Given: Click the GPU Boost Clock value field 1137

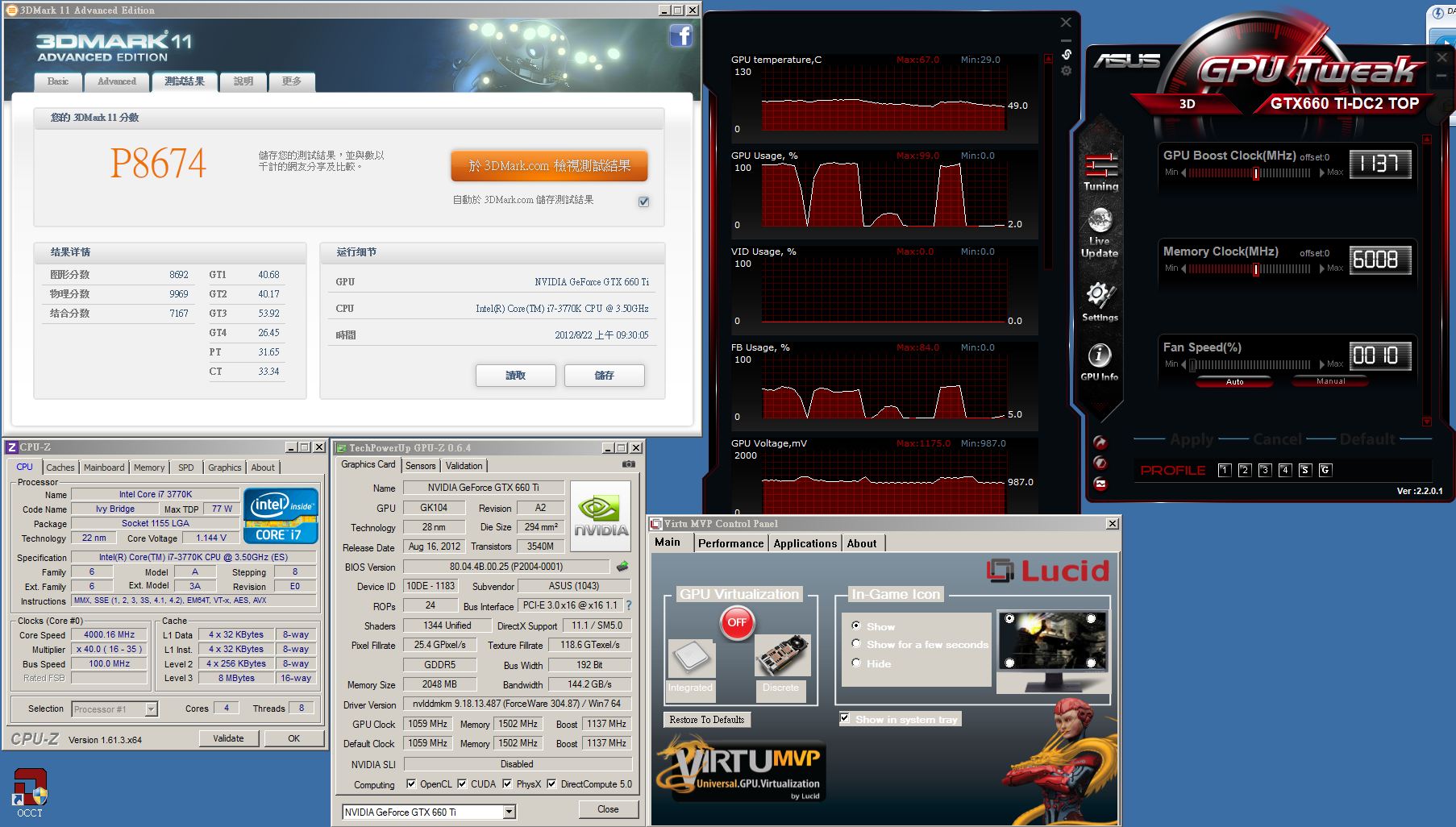Looking at the screenshot, I should pyautogui.click(x=1380, y=164).
